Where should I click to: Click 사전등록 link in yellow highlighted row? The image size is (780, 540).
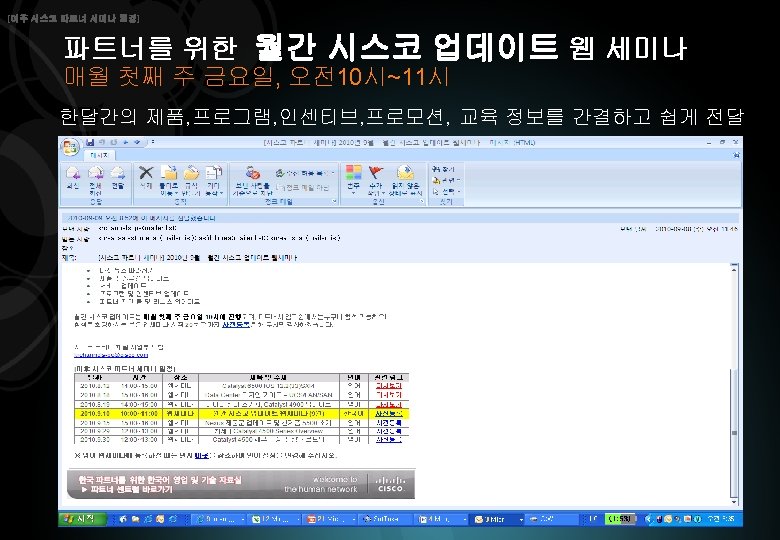pos(389,413)
